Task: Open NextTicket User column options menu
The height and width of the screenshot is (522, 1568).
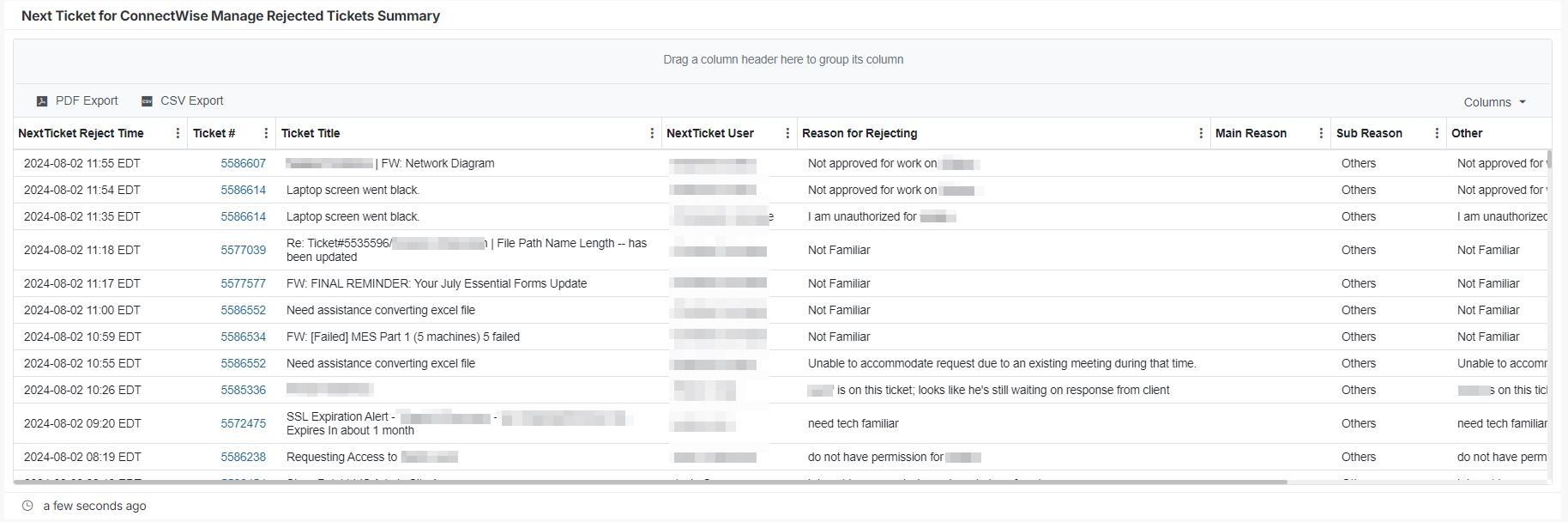Action: coord(787,133)
